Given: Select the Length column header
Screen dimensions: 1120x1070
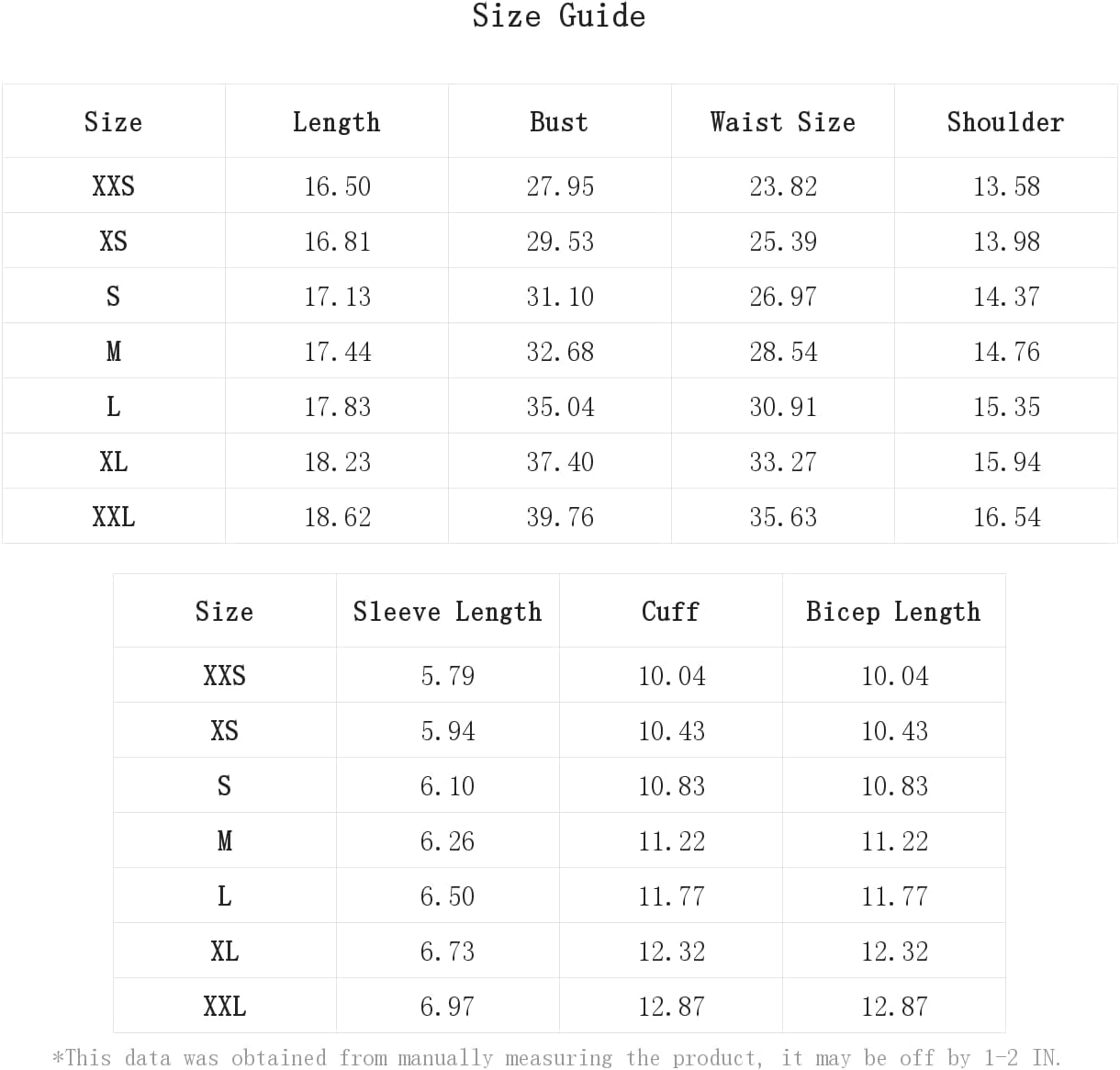Looking at the screenshot, I should (x=336, y=122).
